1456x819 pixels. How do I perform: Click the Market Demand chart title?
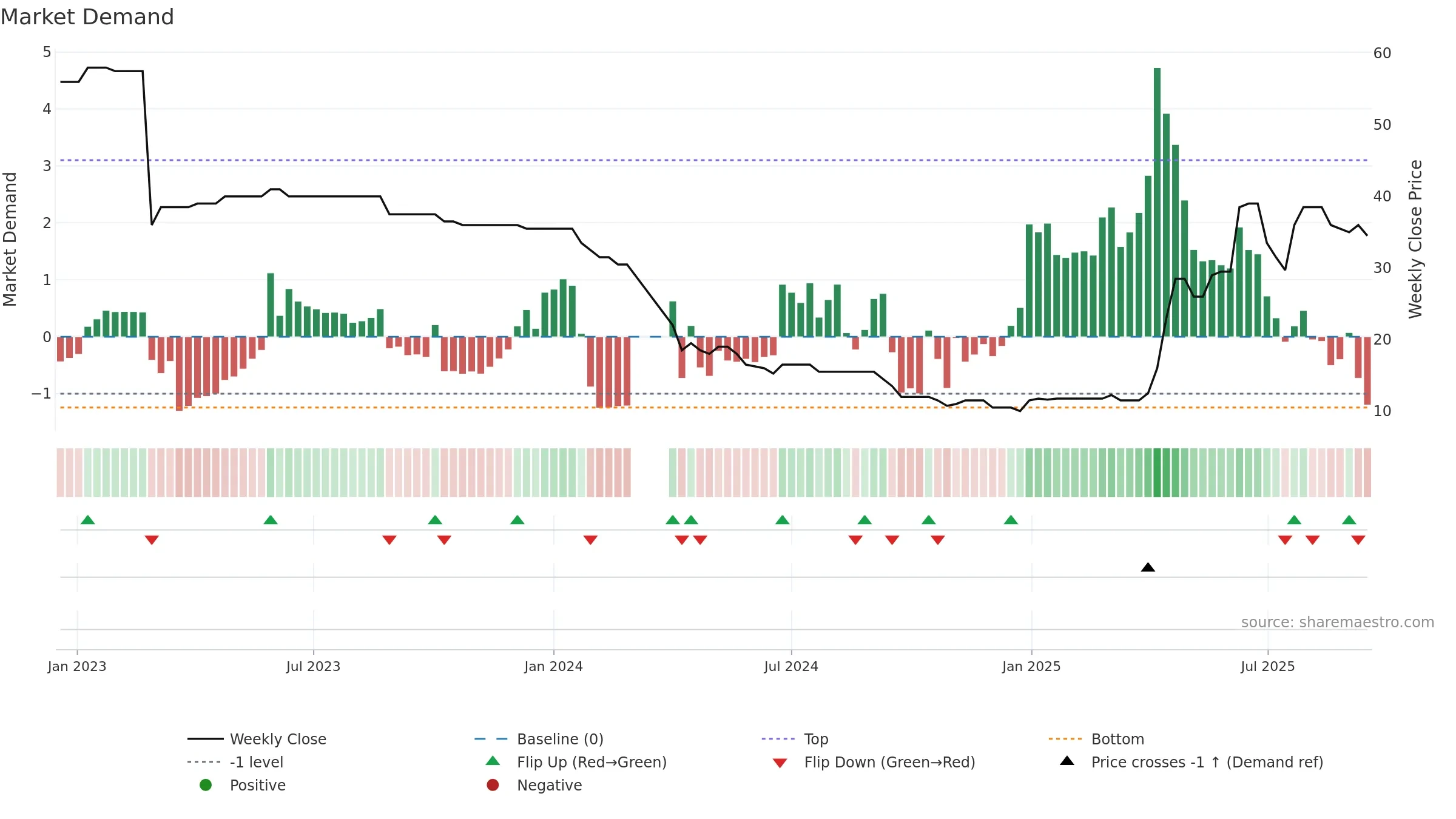pos(87,17)
